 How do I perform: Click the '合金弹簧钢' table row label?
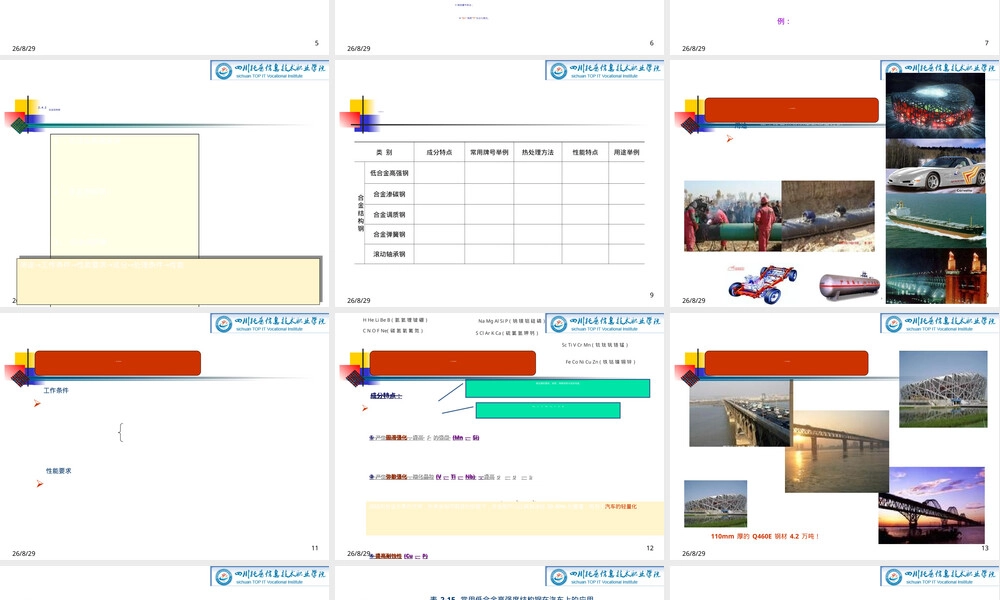pos(389,235)
